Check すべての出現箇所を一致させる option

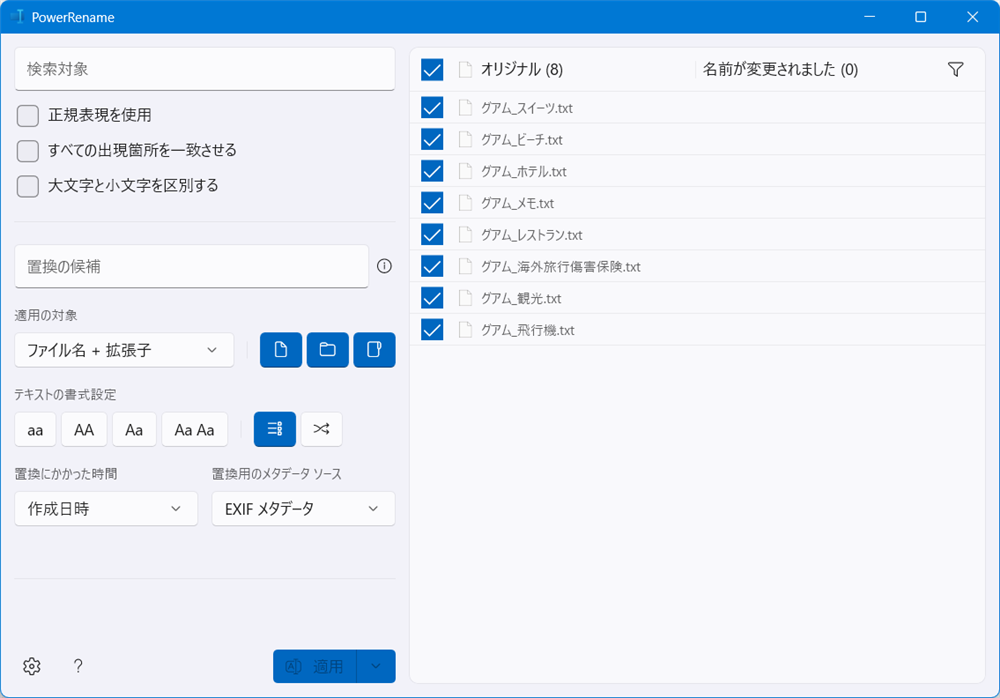click(27, 150)
